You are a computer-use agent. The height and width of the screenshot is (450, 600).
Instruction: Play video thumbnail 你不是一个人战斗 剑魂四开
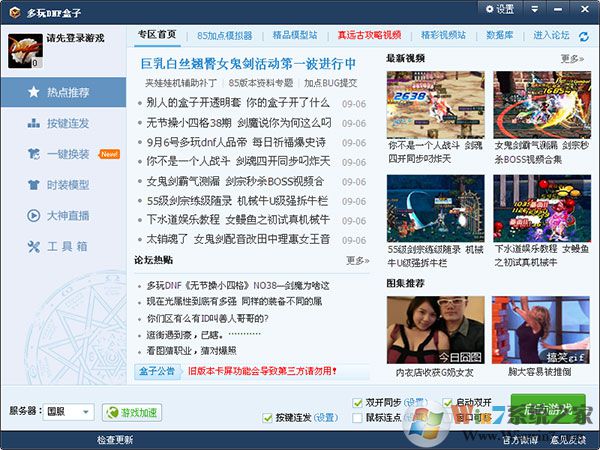coord(435,105)
